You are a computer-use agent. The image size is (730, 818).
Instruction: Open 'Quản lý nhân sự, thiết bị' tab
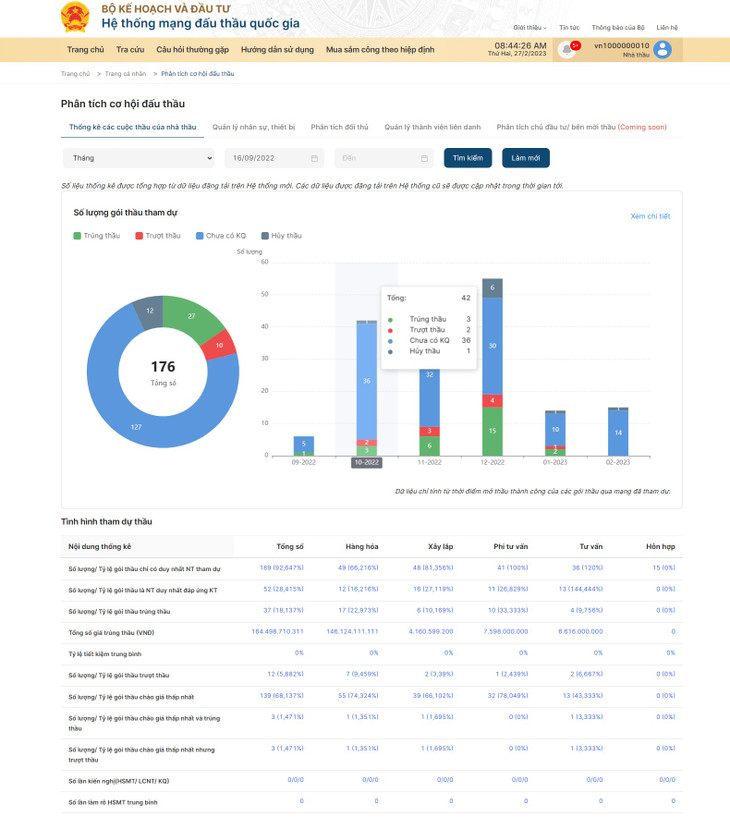point(253,127)
